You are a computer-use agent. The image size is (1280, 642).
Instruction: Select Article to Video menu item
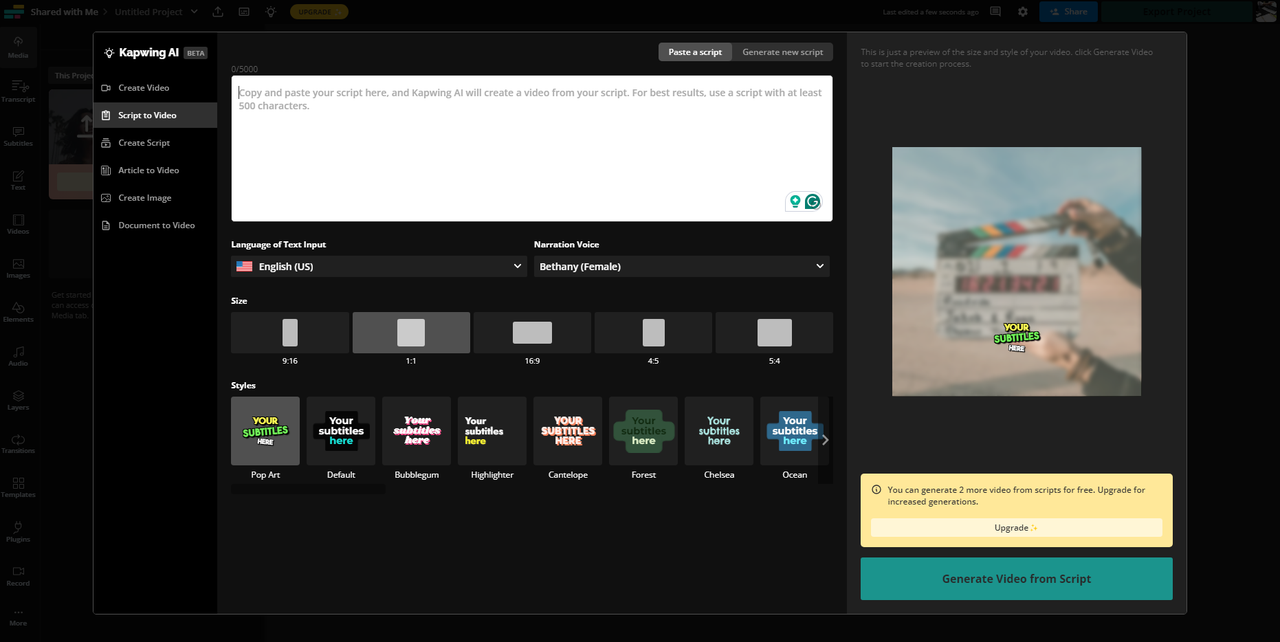click(x=155, y=170)
